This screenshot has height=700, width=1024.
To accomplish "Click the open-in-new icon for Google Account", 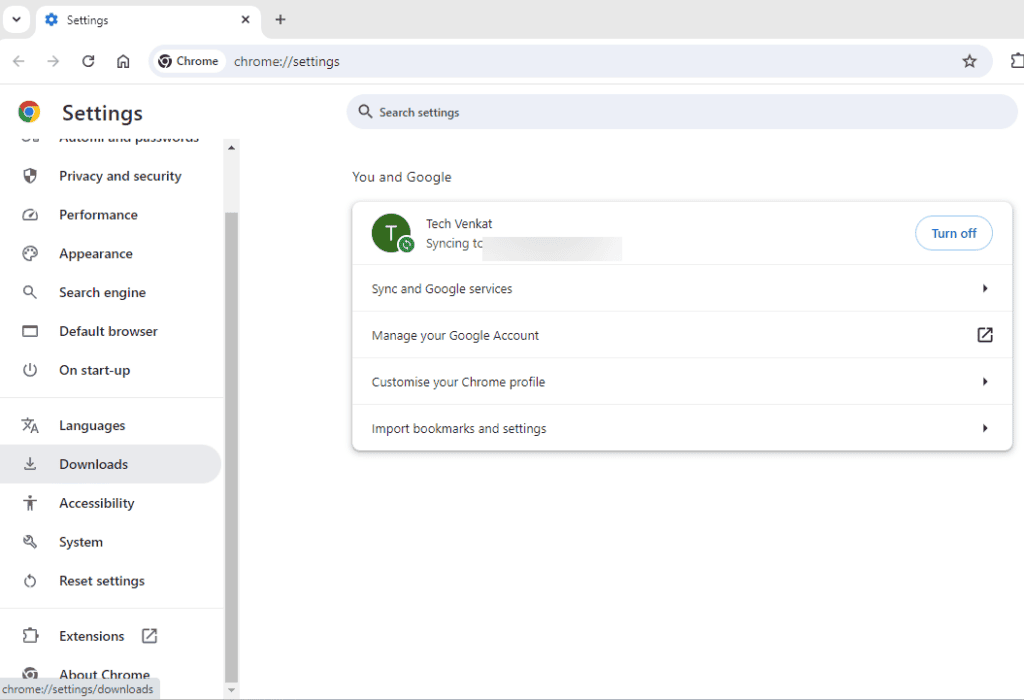I will (985, 335).
